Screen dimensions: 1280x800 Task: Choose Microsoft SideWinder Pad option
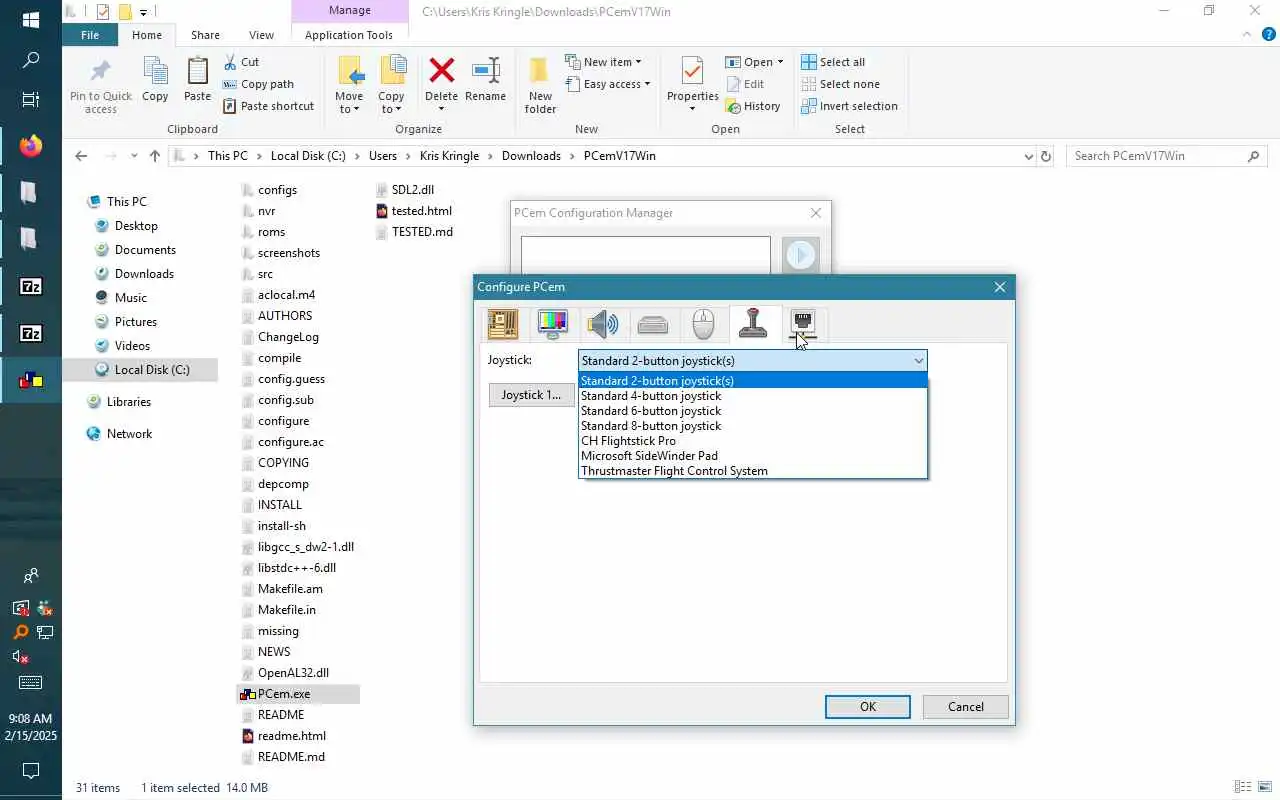pos(753,456)
